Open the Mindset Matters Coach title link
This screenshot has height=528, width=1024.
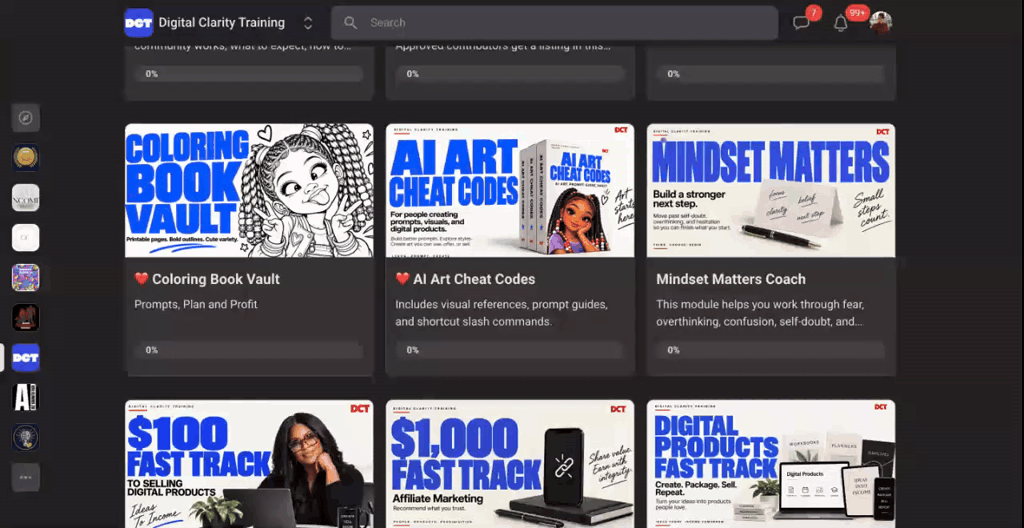(731, 279)
